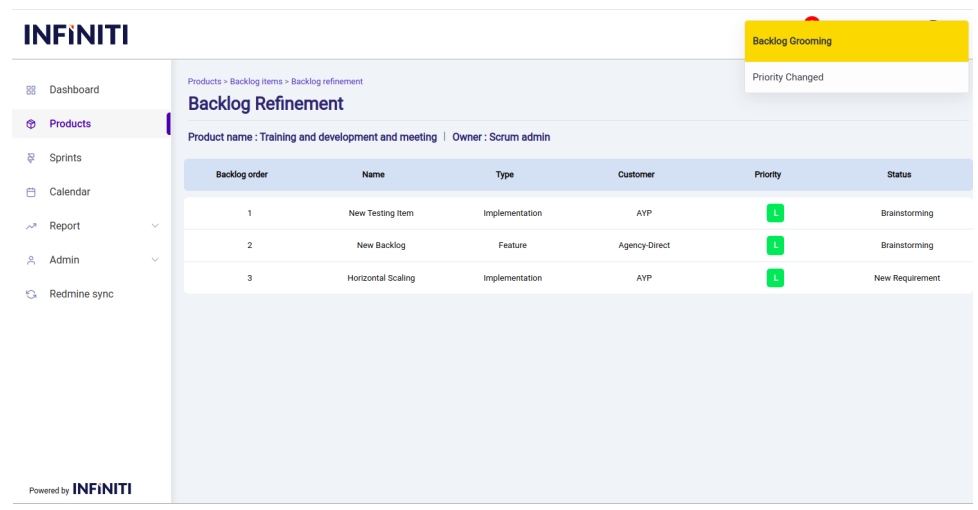Screen dimensions: 978x510
Task: Click the Report chart icon
Action: click(30, 226)
